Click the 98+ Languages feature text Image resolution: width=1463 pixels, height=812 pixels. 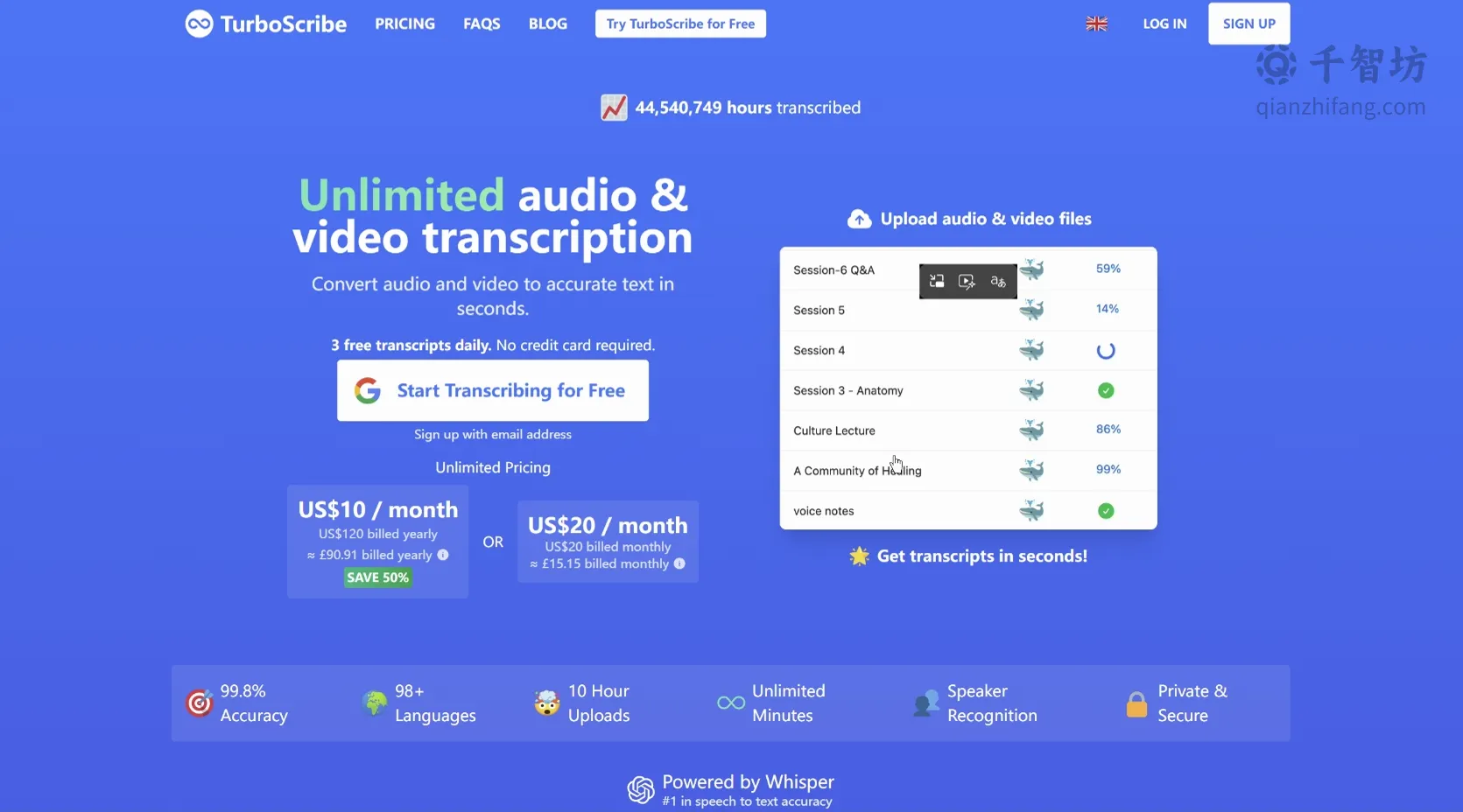point(435,703)
